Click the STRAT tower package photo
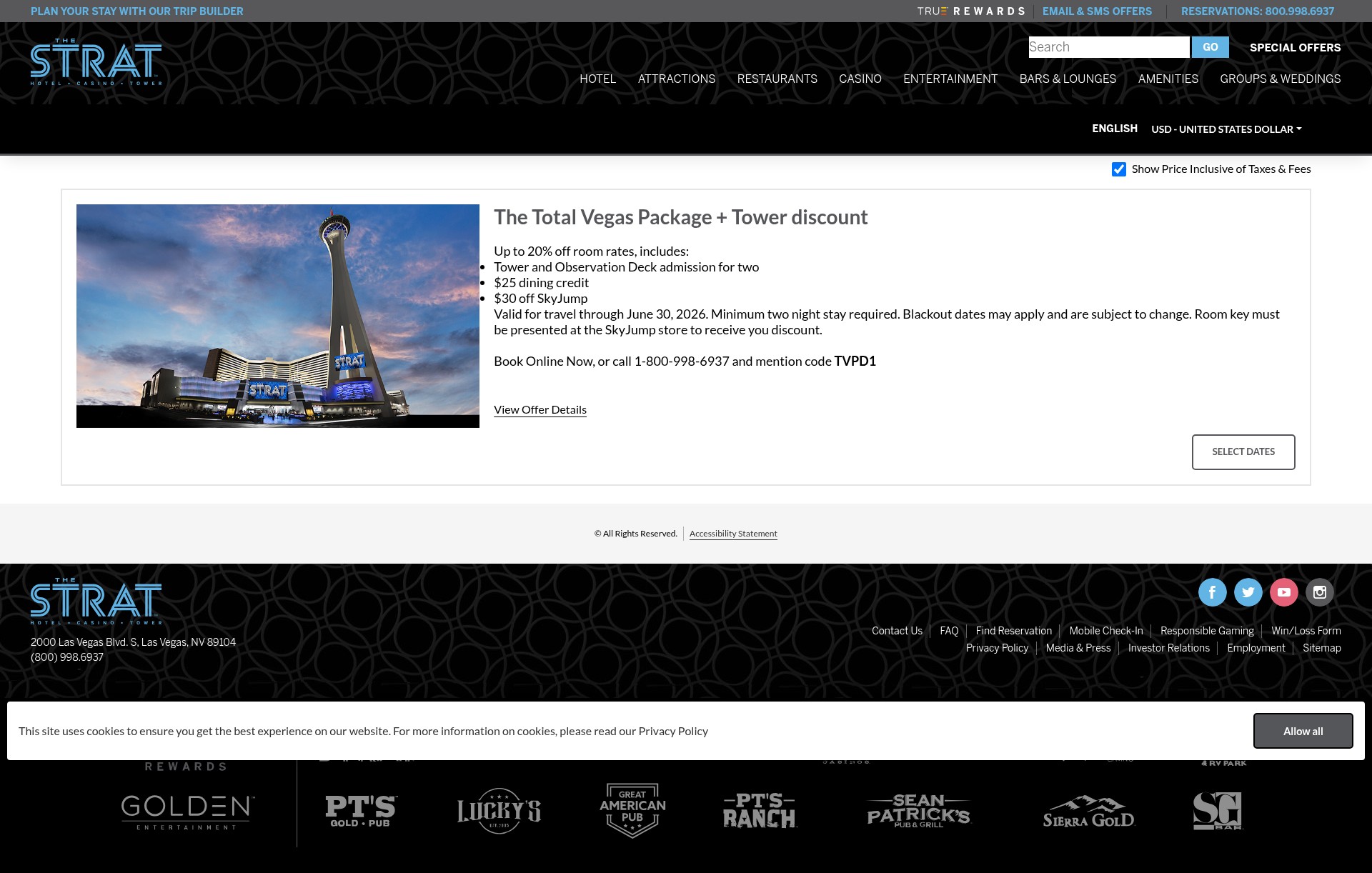 pos(278,316)
